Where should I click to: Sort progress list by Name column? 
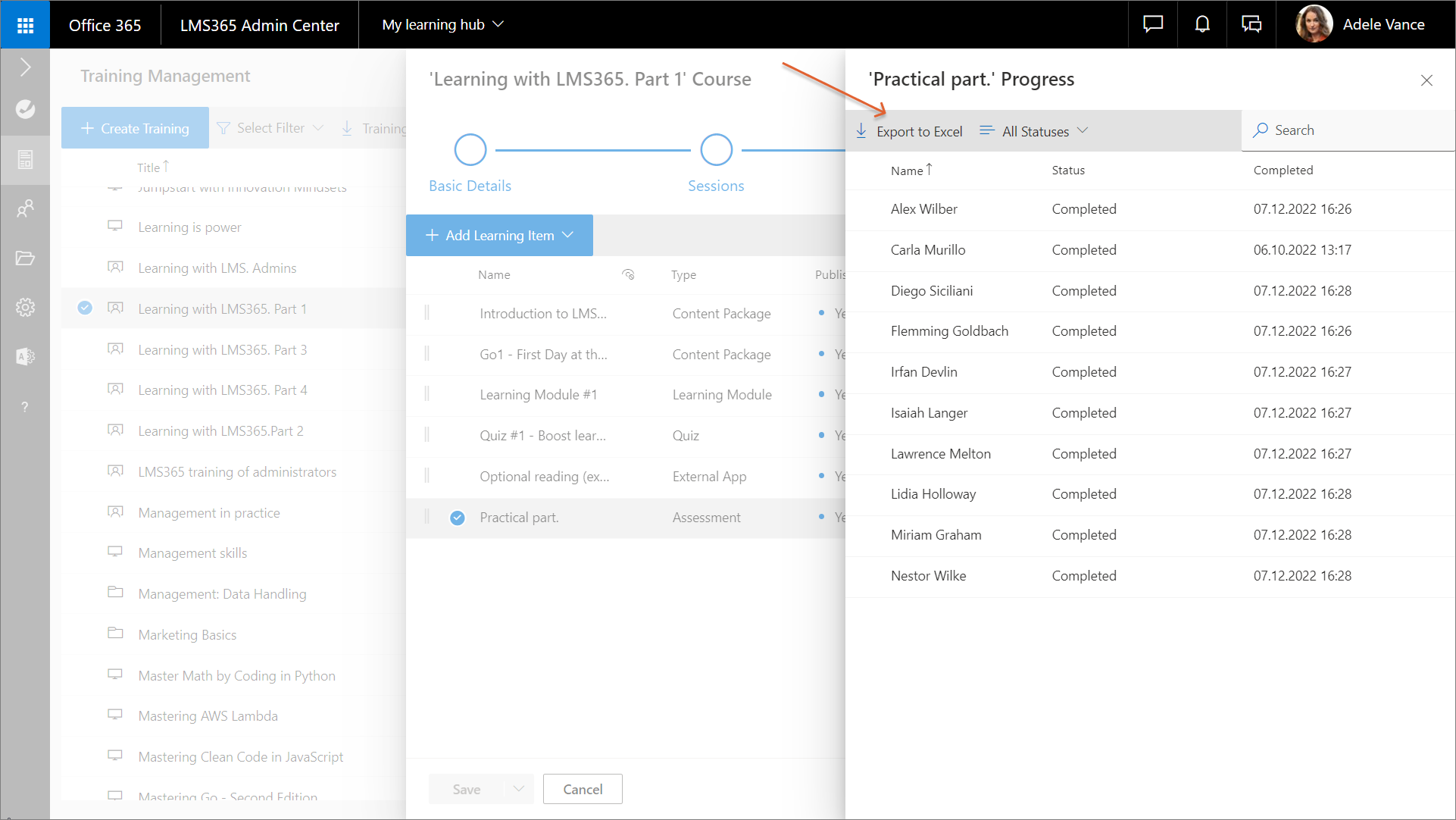click(x=907, y=171)
